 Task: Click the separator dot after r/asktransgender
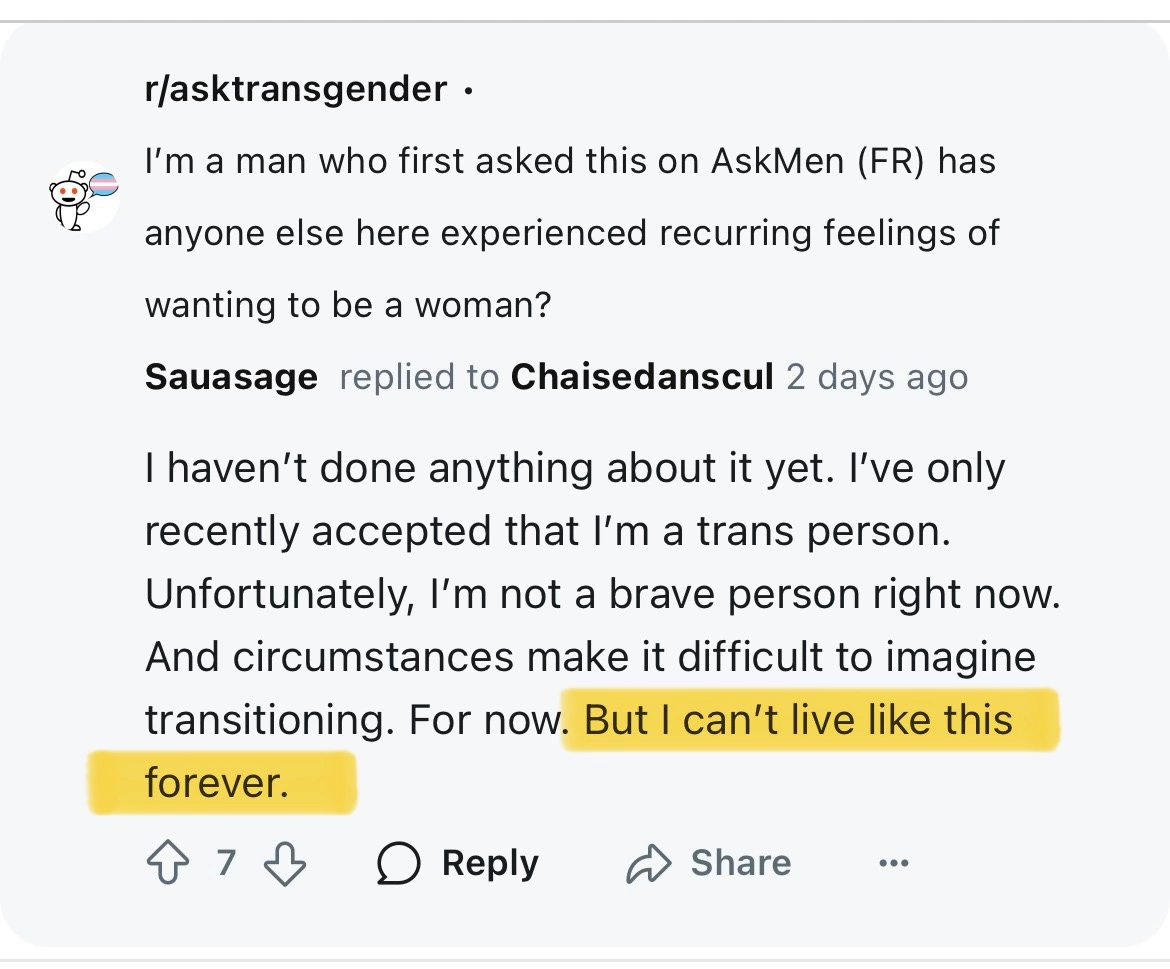(468, 92)
